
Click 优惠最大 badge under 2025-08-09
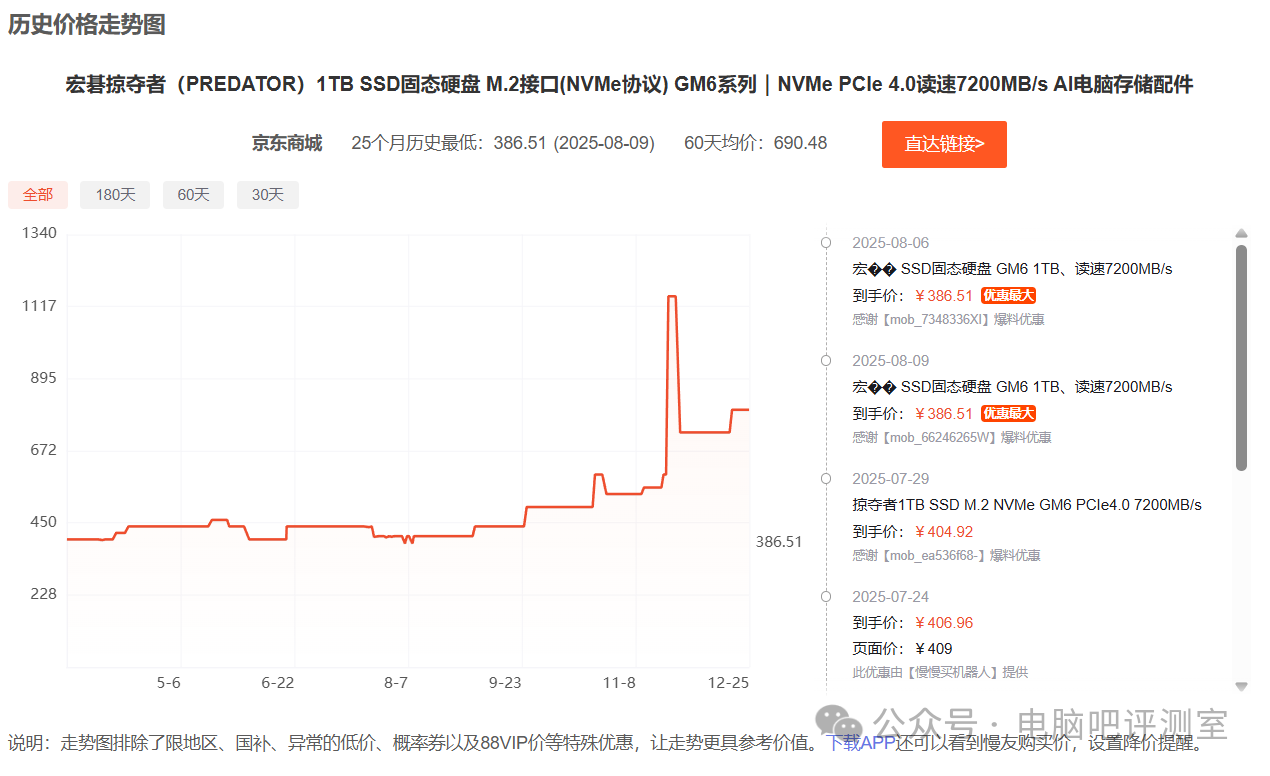click(1008, 414)
